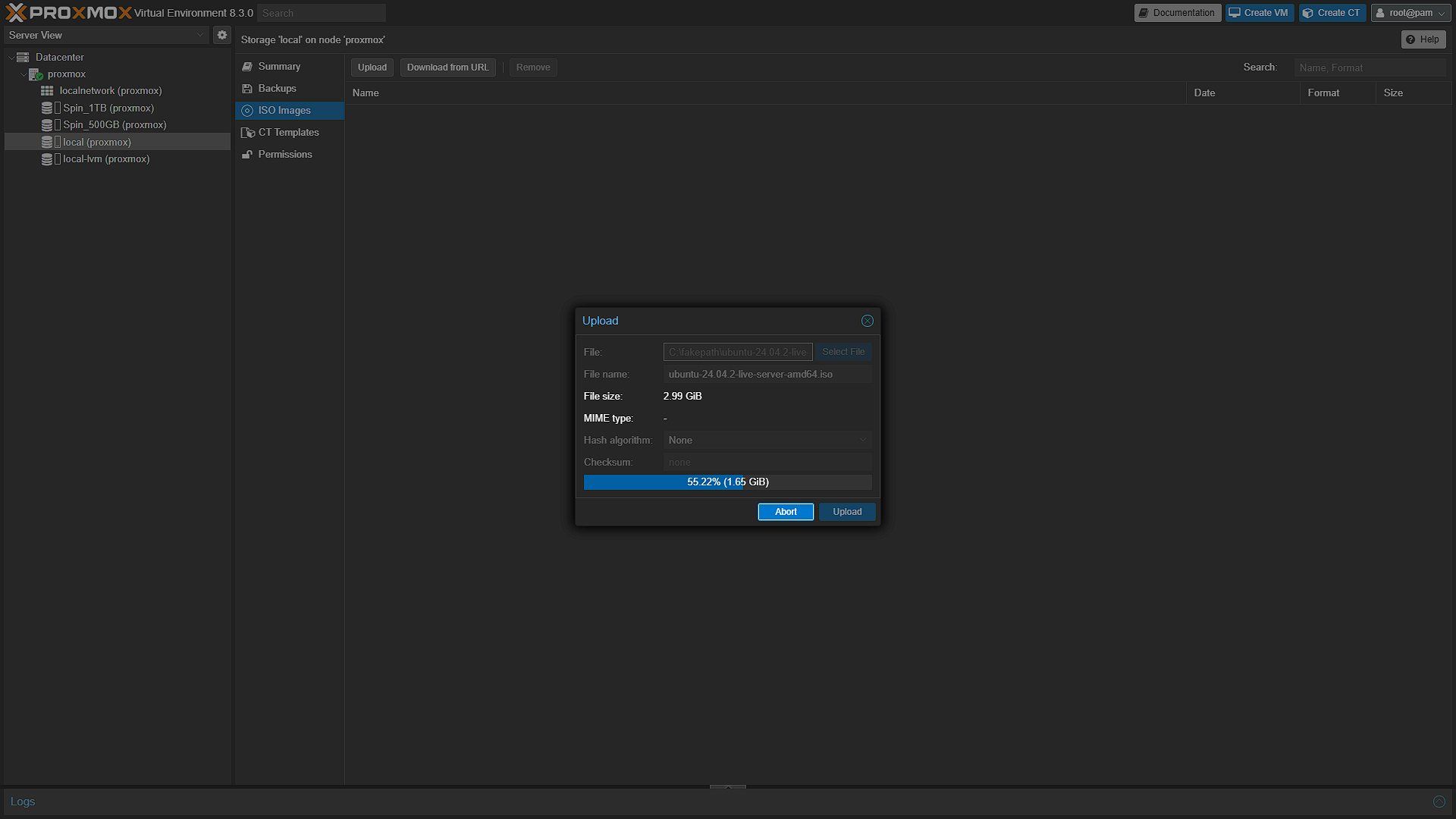The width and height of the screenshot is (1456, 819).
Task: Click the Spin_1TB storage disk icon
Action: pyautogui.click(x=47, y=108)
